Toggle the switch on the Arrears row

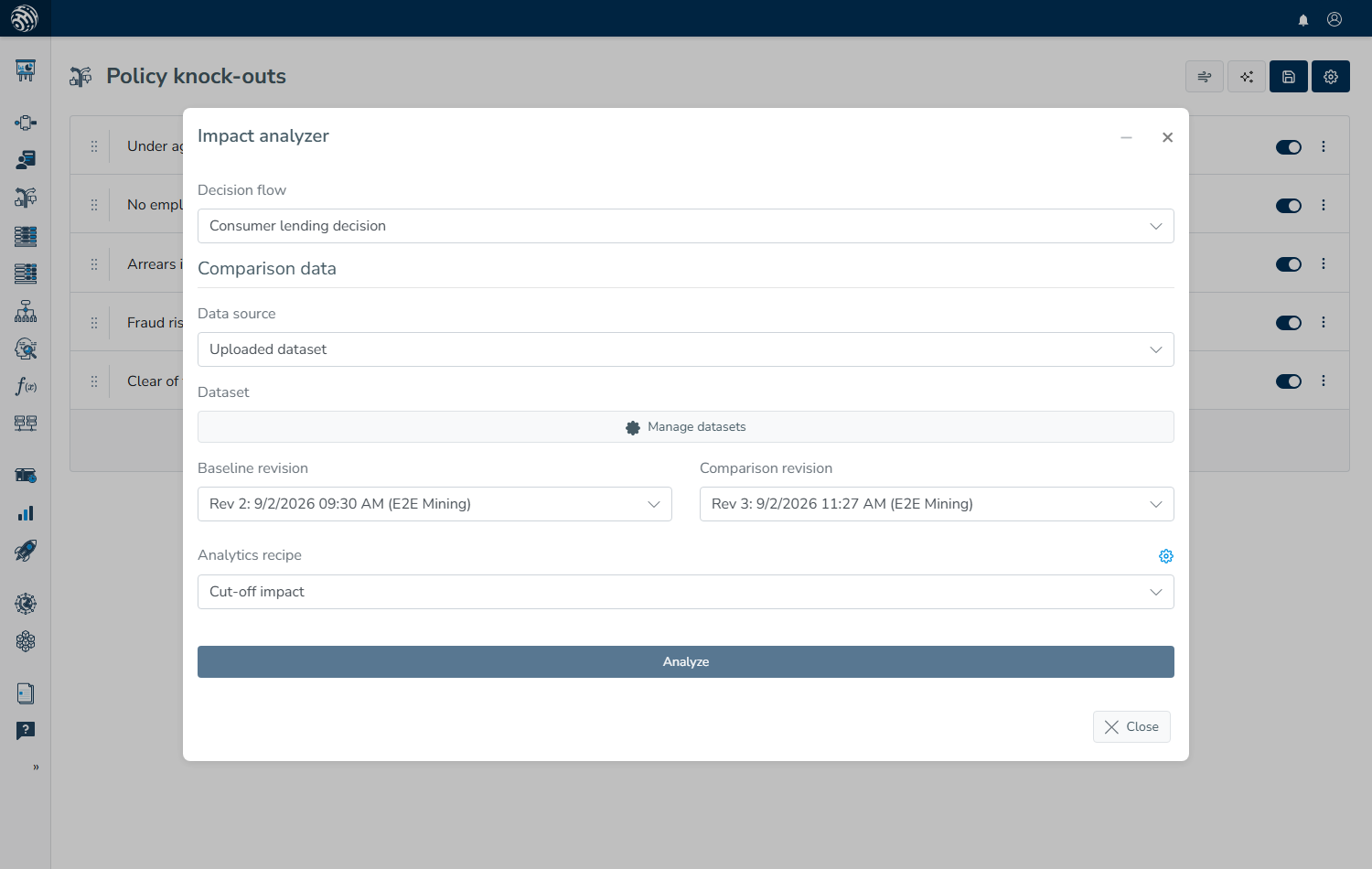click(x=1289, y=264)
